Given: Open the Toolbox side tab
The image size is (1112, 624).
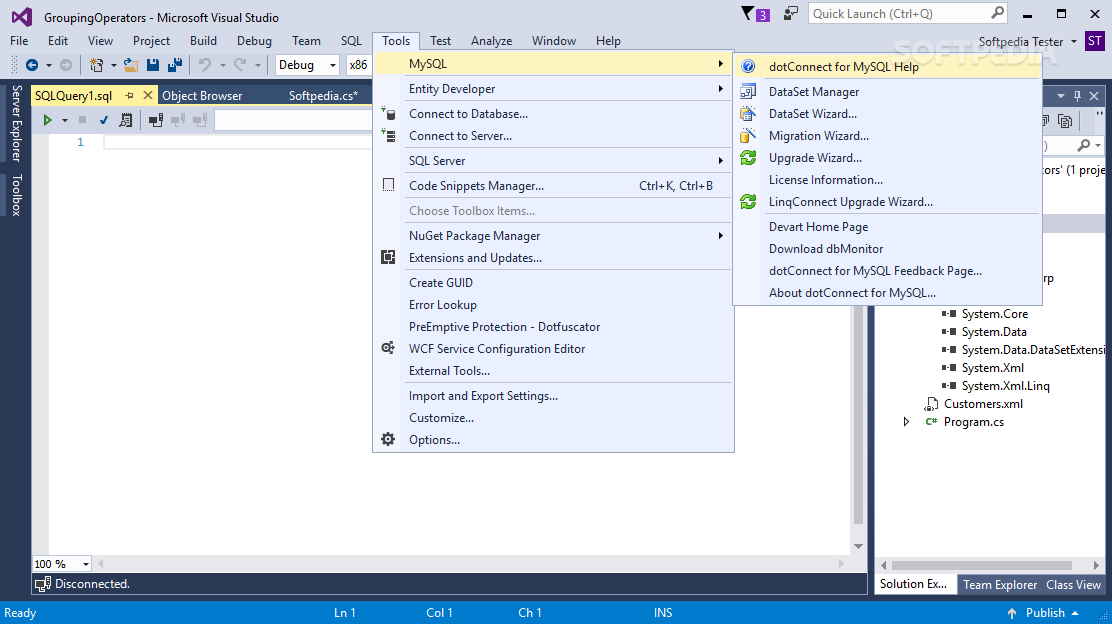Looking at the screenshot, I should pos(16,195).
